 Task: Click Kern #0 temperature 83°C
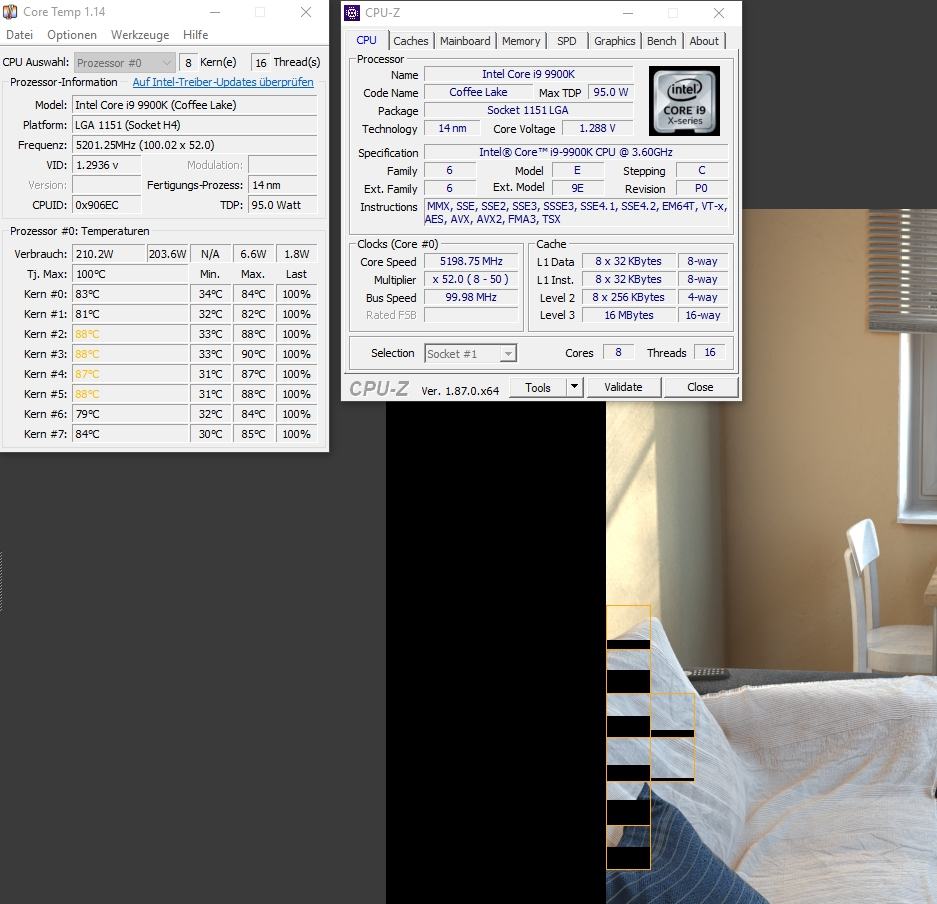coord(130,294)
